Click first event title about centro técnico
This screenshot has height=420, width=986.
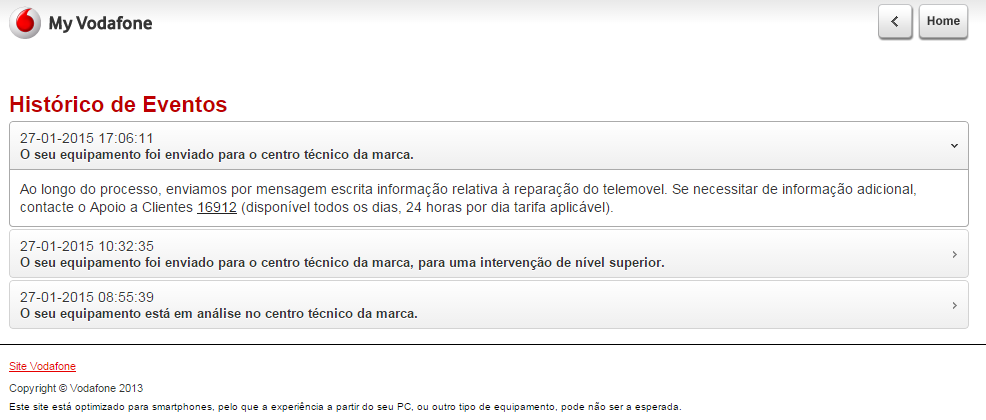[217, 154]
